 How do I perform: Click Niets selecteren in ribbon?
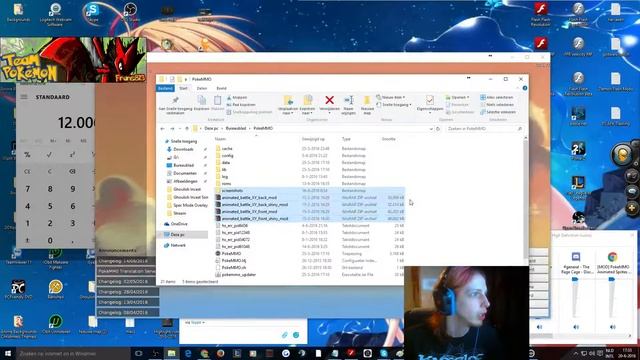(497, 104)
